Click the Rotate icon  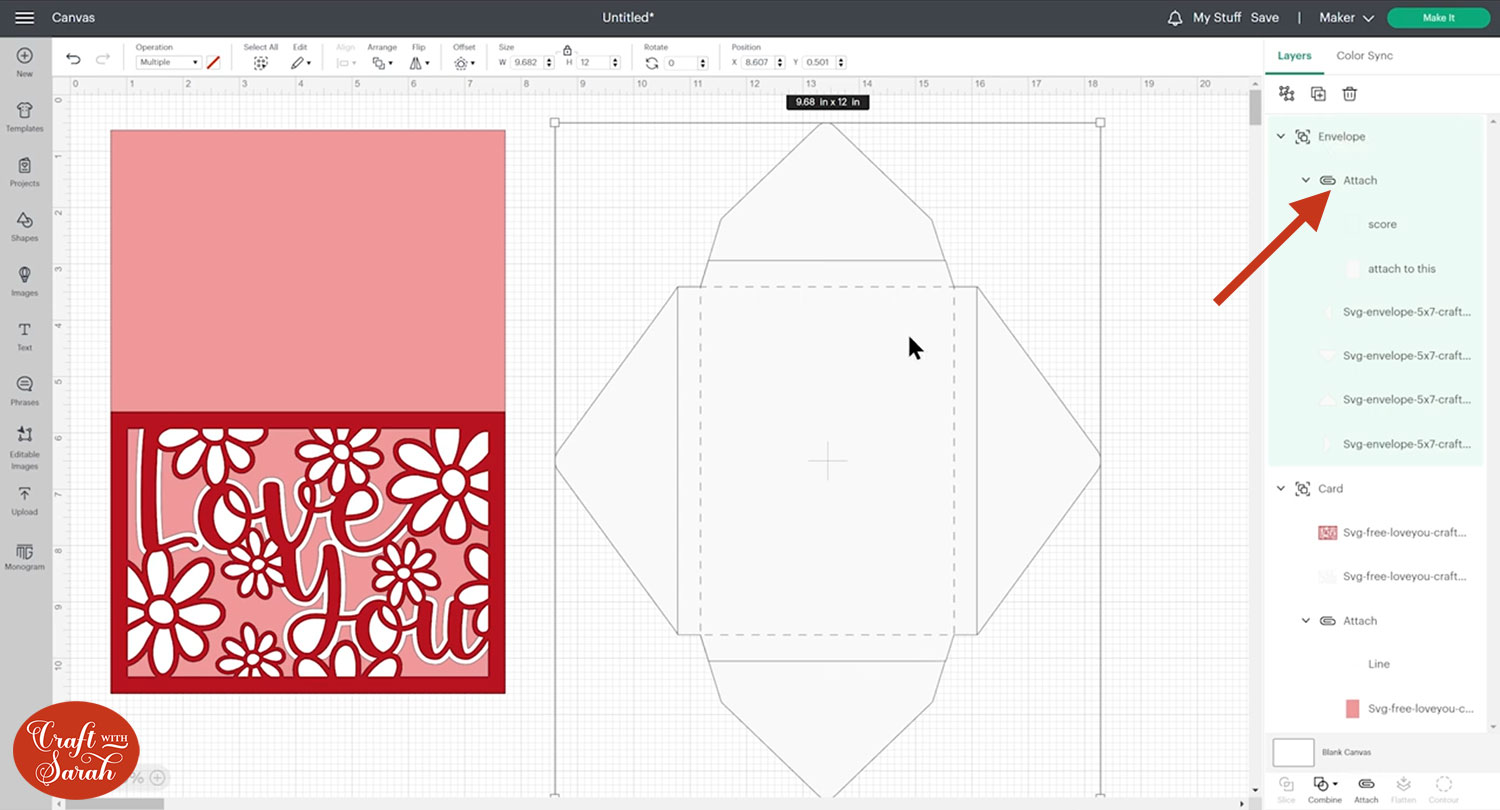pyautogui.click(x=652, y=62)
